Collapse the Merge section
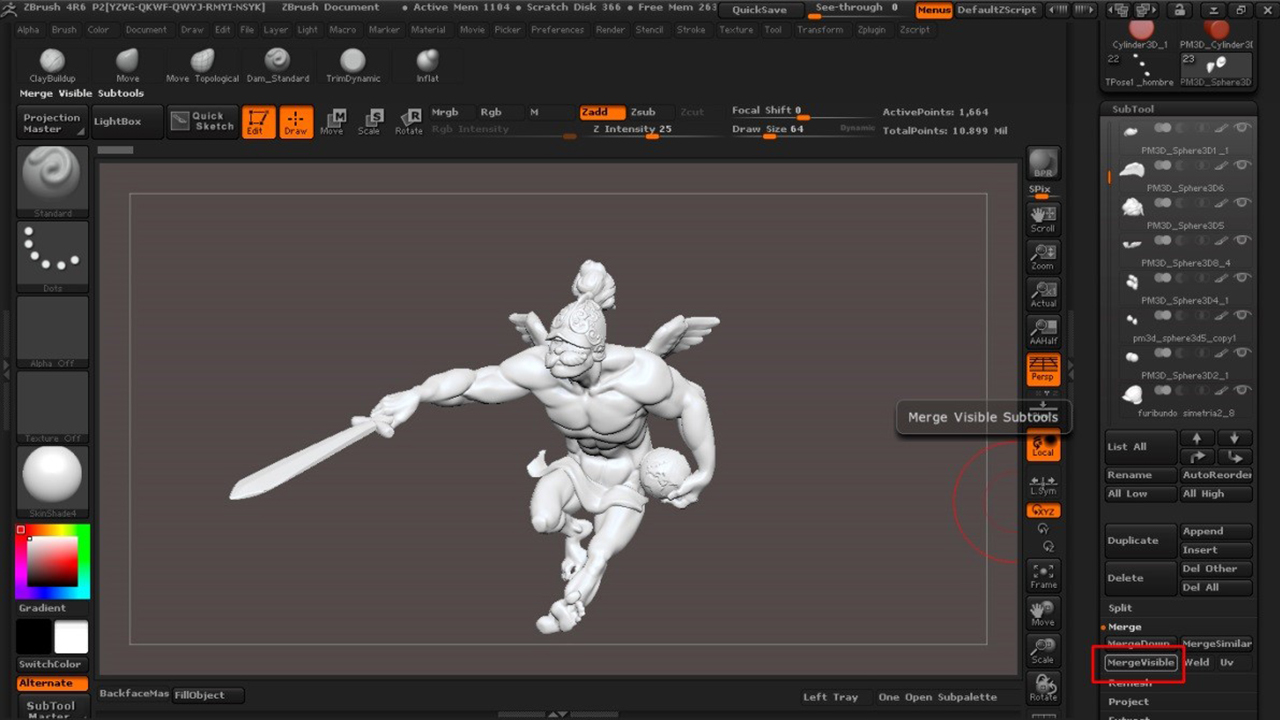This screenshot has width=1280, height=720. pos(1124,627)
